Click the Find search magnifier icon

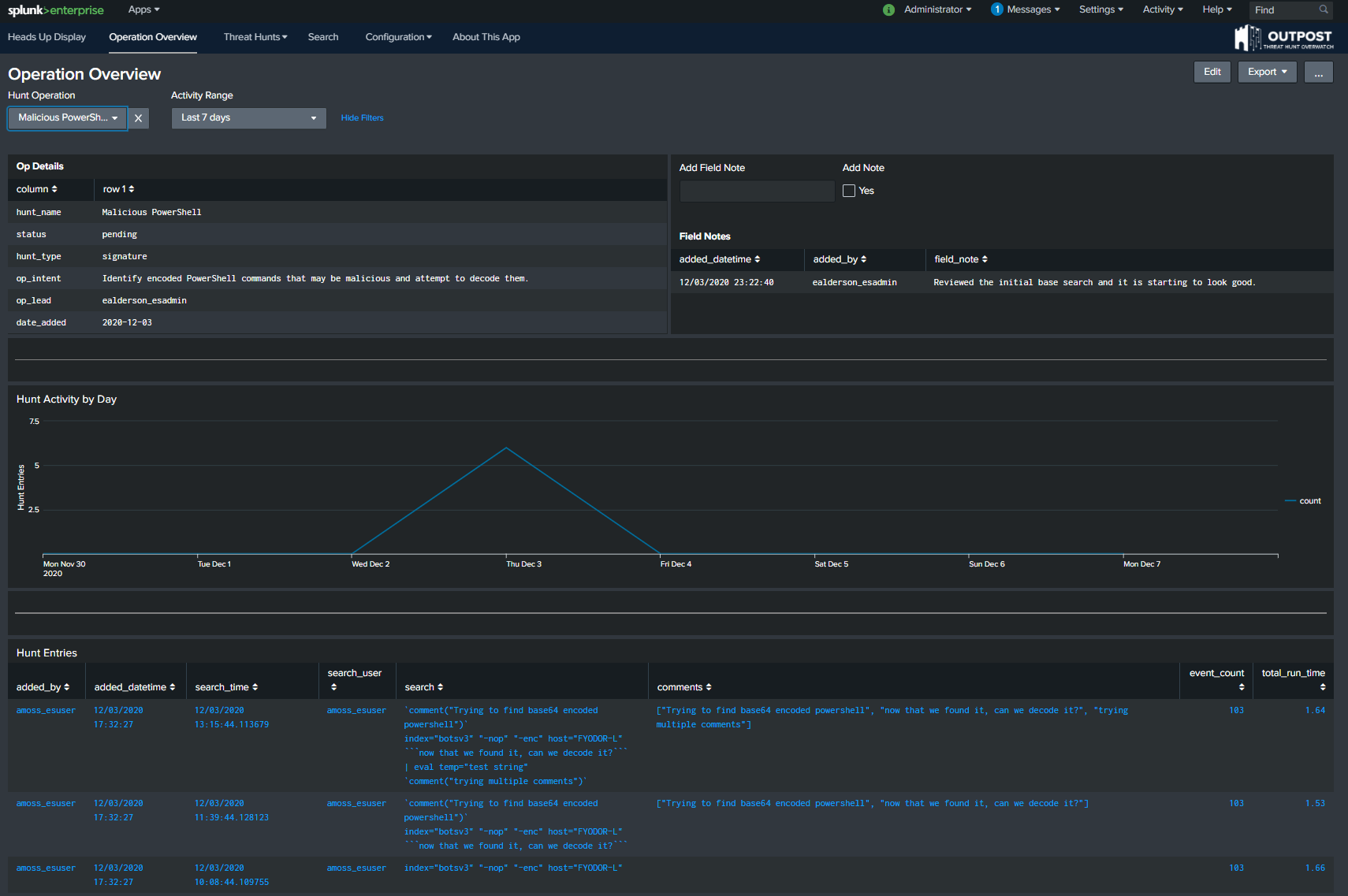(1324, 9)
